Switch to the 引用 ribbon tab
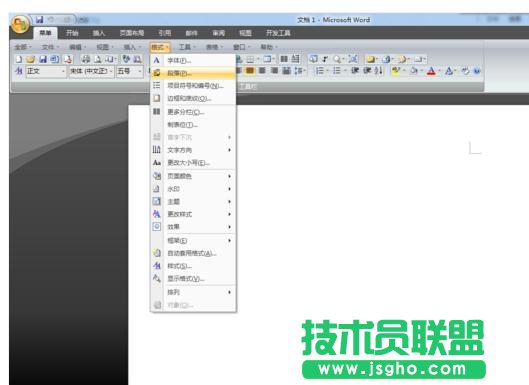 pyautogui.click(x=165, y=33)
